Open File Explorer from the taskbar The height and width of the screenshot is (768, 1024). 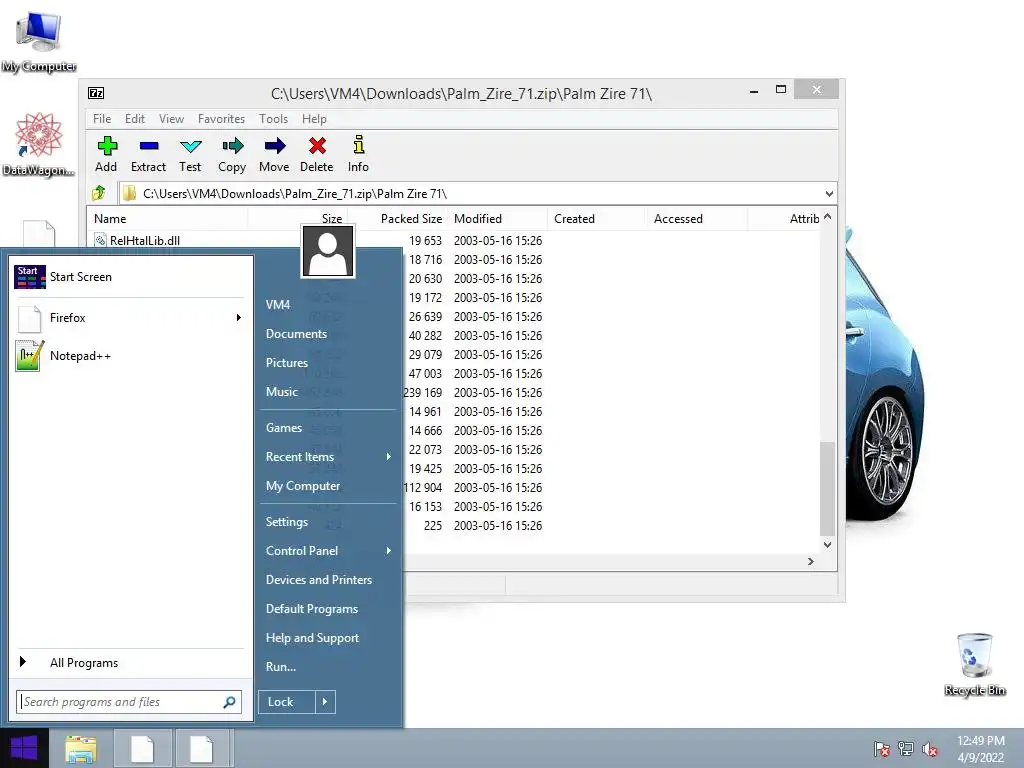click(81, 749)
